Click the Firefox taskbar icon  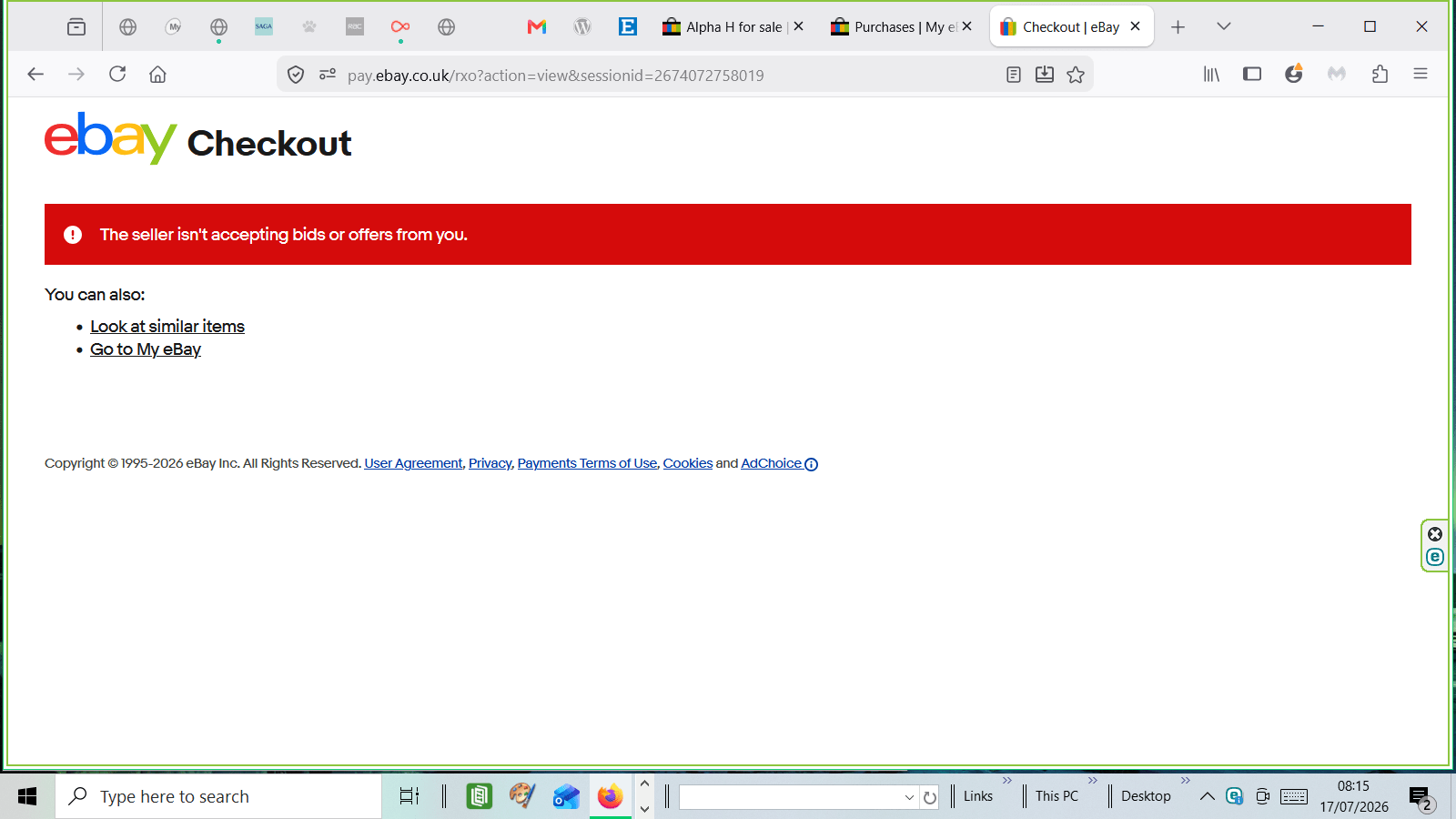pyautogui.click(x=610, y=796)
